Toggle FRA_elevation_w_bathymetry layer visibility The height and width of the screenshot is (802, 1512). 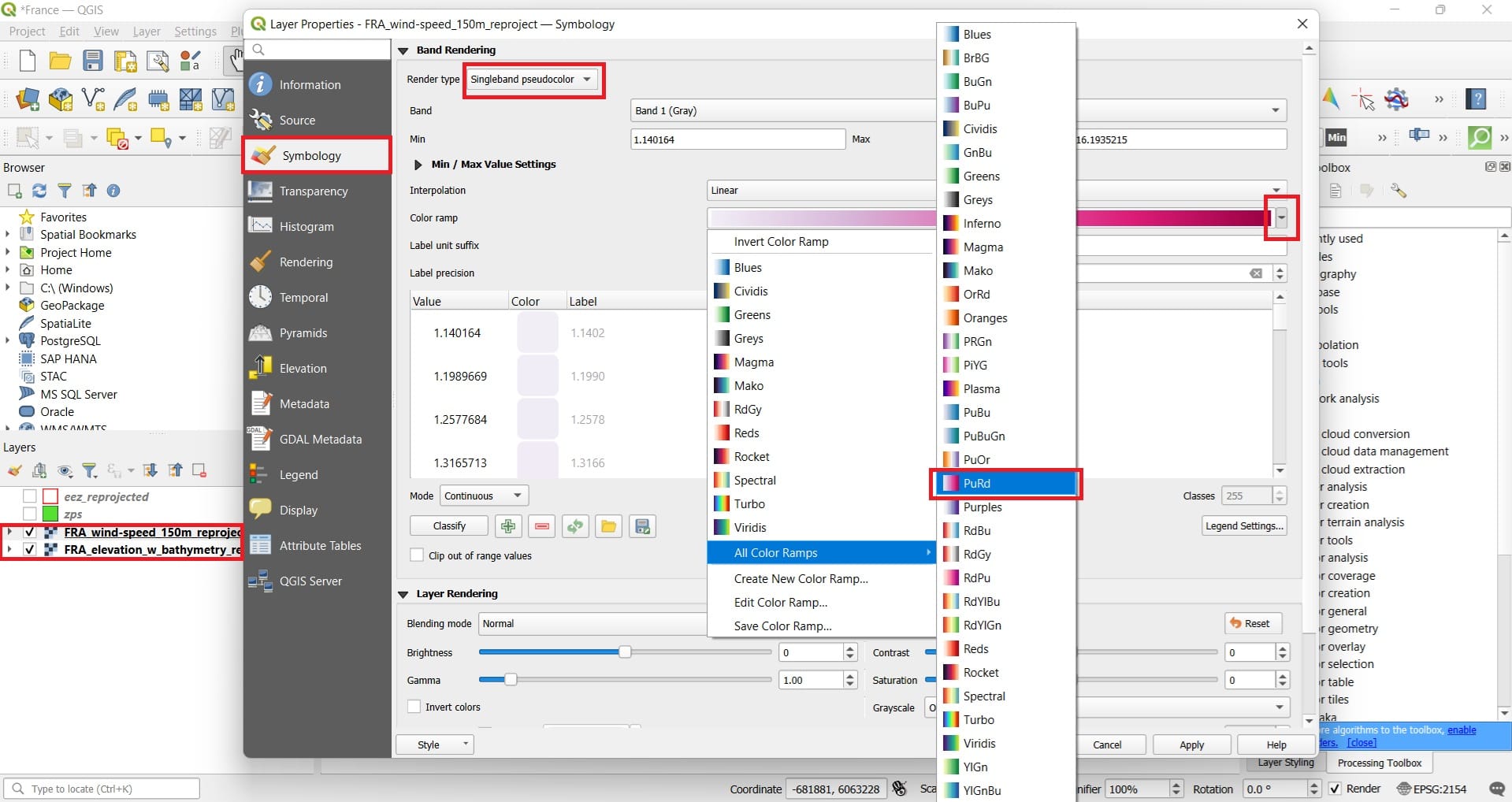click(30, 549)
